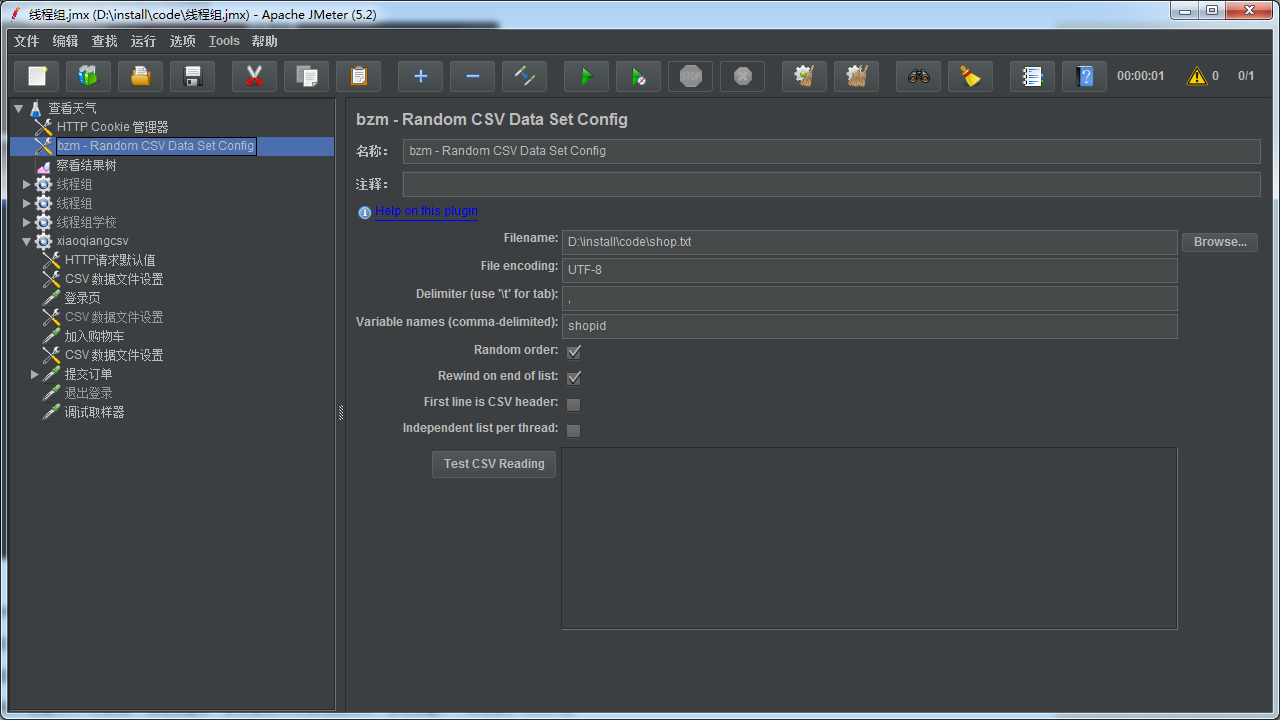
Task: Click the 注释 comments input field
Action: tap(831, 184)
